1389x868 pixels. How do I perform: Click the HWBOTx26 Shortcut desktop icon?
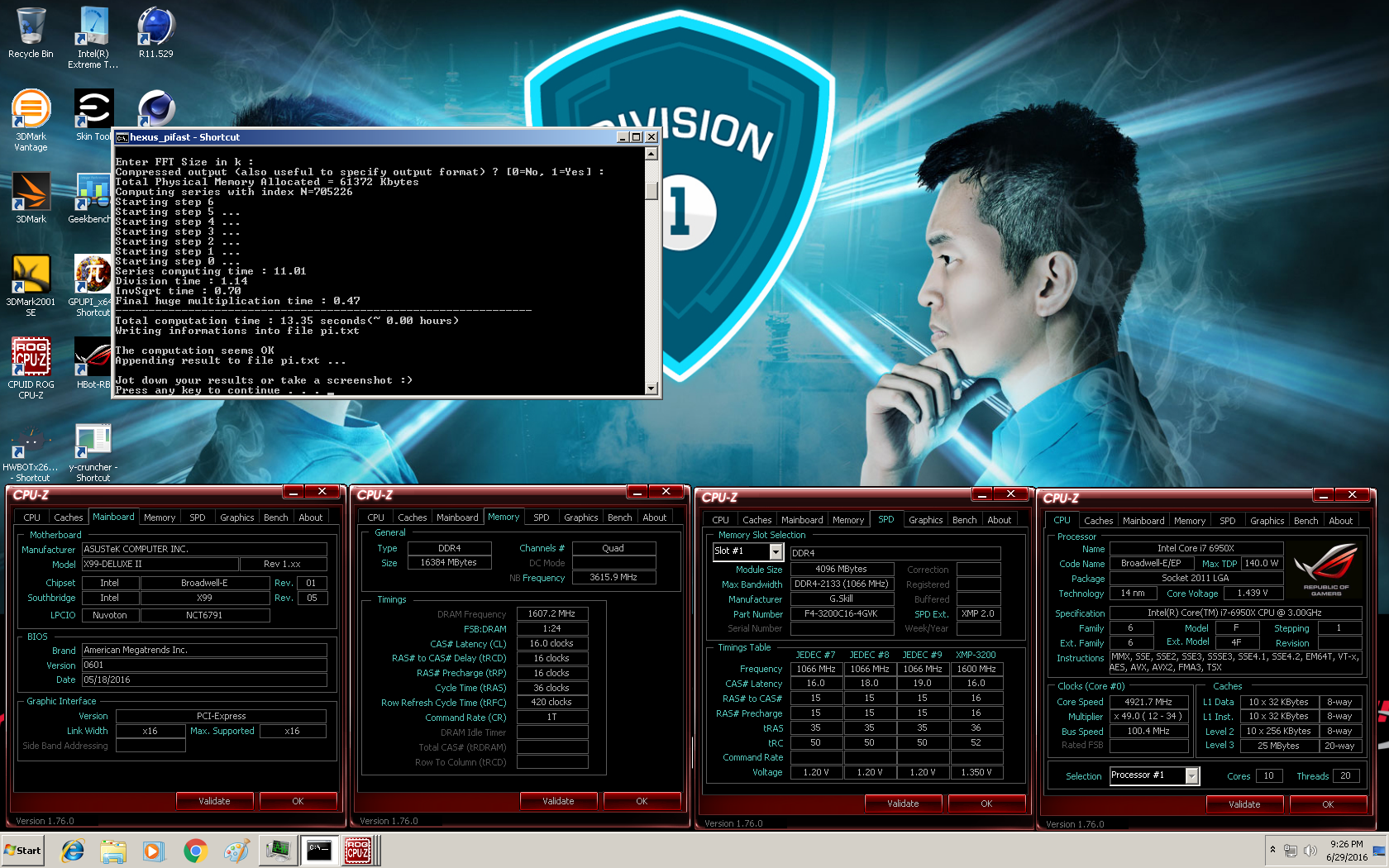coord(31,453)
